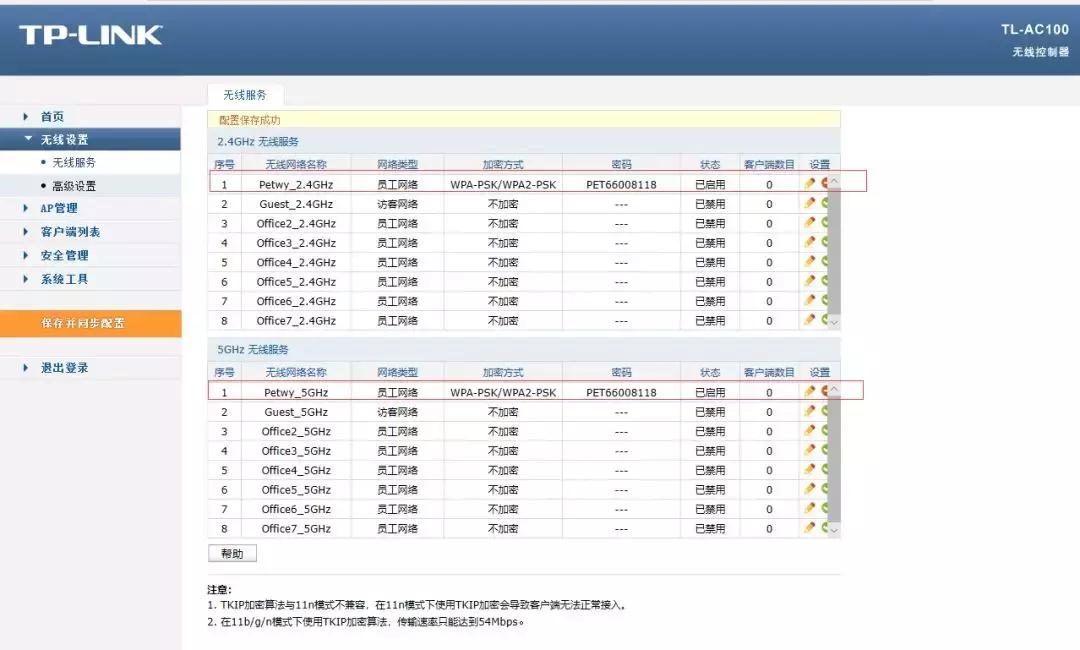The height and width of the screenshot is (650, 1080).
Task: Edit settings of Office5_2.4GHz row
Action: coord(809,281)
